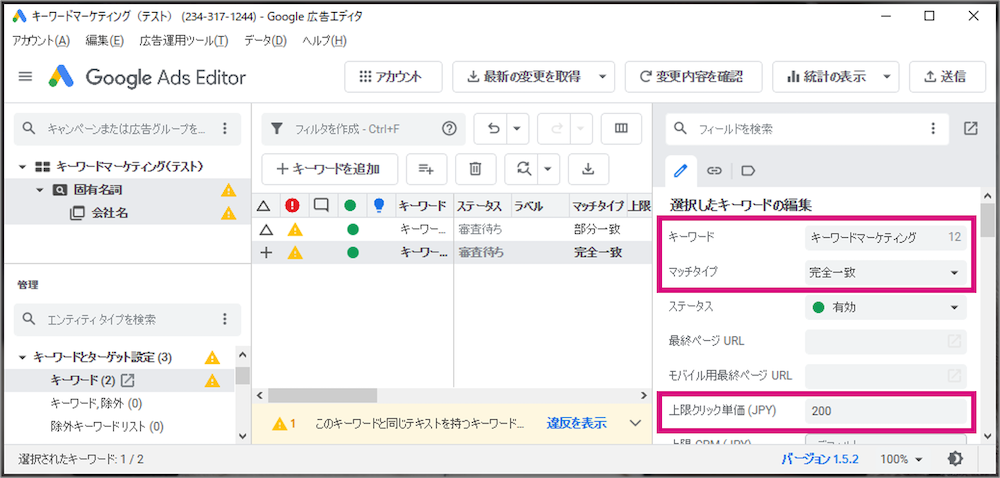Open entity type search options
The height and width of the screenshot is (478, 1000).
click(224, 319)
